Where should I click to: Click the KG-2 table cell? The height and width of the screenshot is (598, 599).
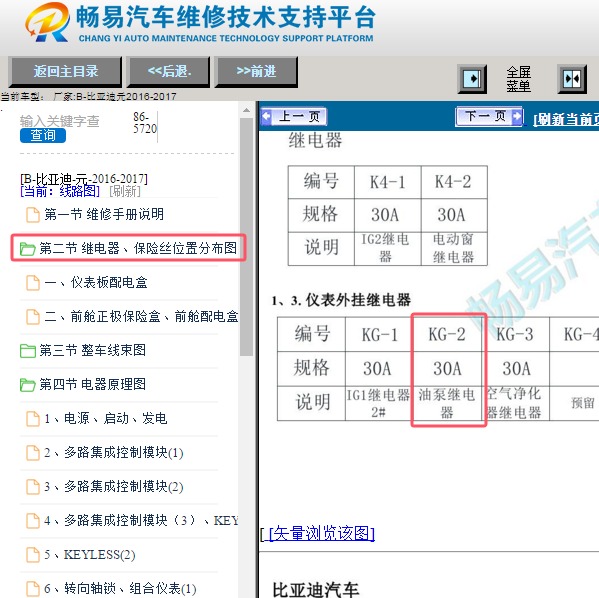point(447,335)
